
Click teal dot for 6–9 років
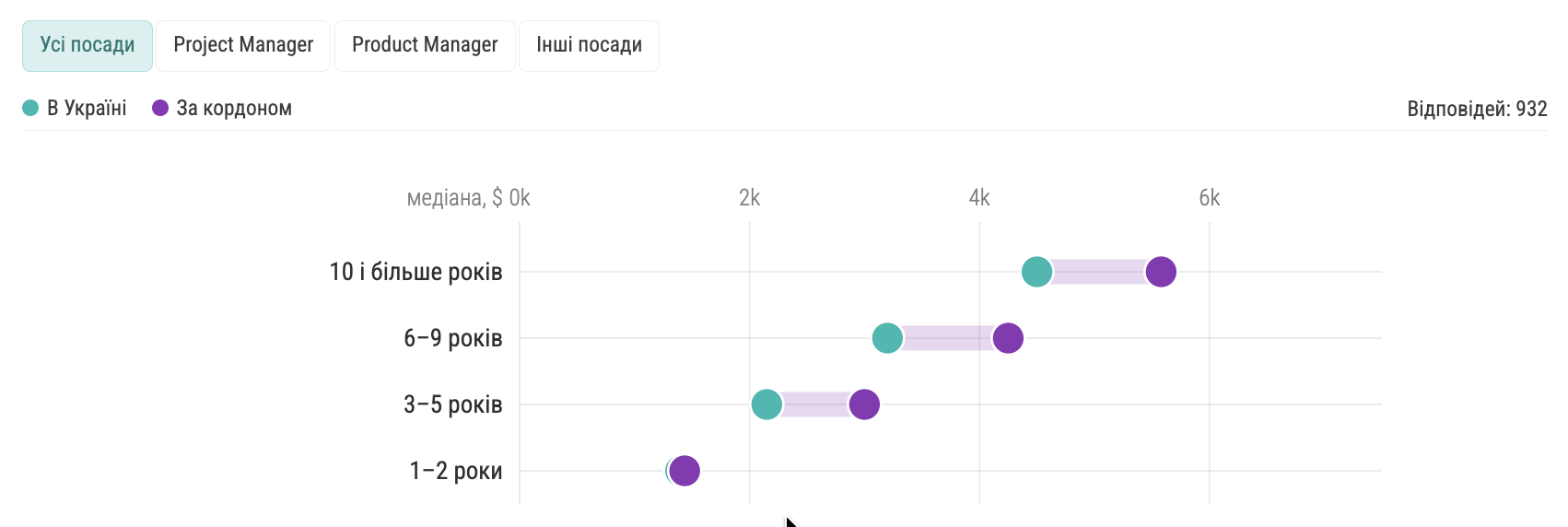click(887, 338)
